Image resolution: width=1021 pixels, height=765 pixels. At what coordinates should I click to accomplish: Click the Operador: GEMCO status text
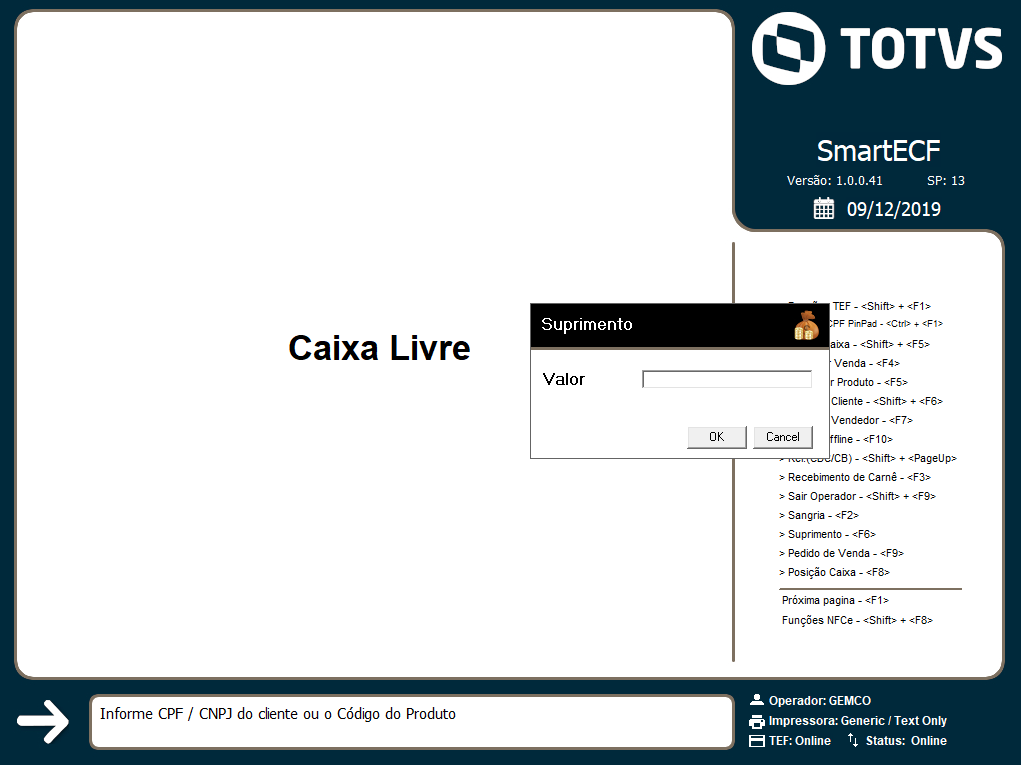[x=820, y=701]
